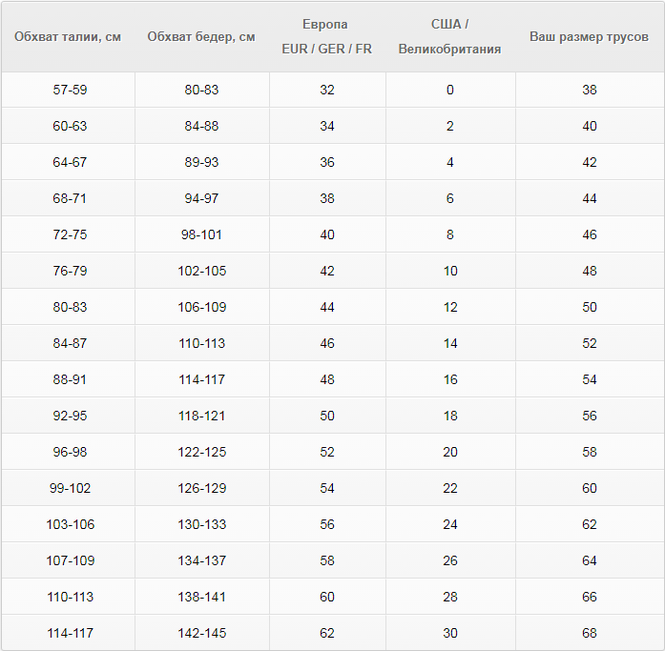Image resolution: width=665 pixels, height=651 pixels.
Task: Select the 'Европа EUR / GER / FR' header
Action: pos(327,37)
